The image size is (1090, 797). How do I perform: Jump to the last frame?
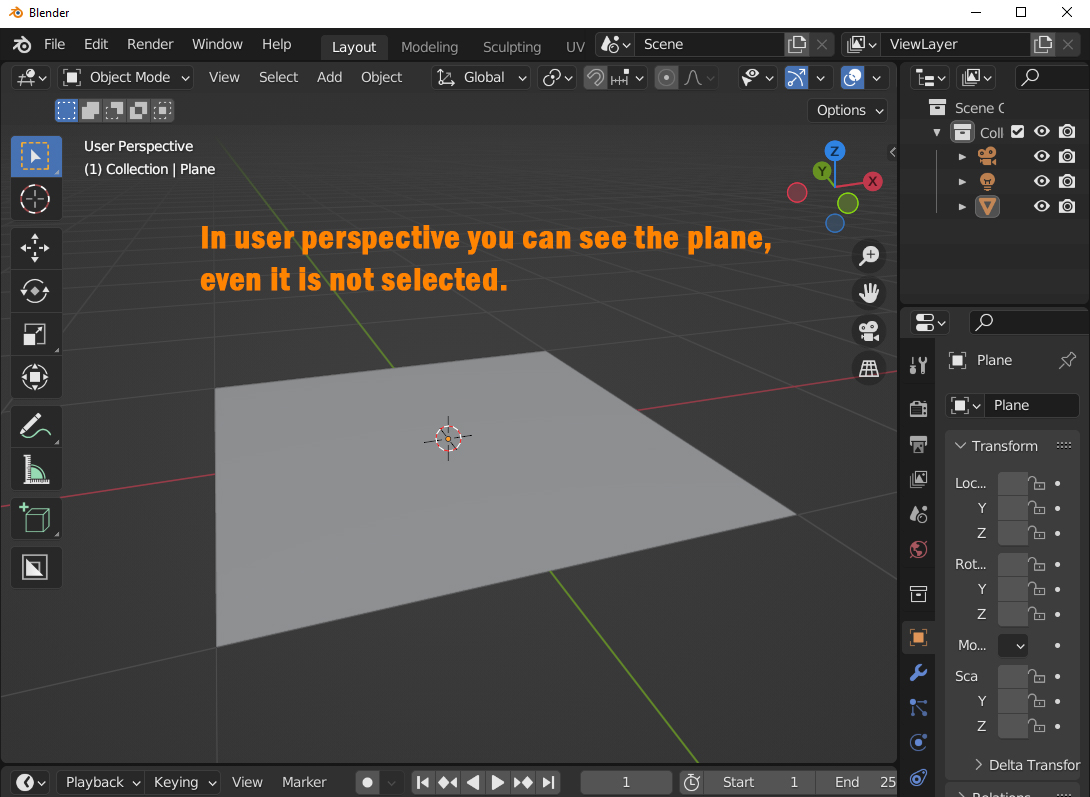pos(548,782)
